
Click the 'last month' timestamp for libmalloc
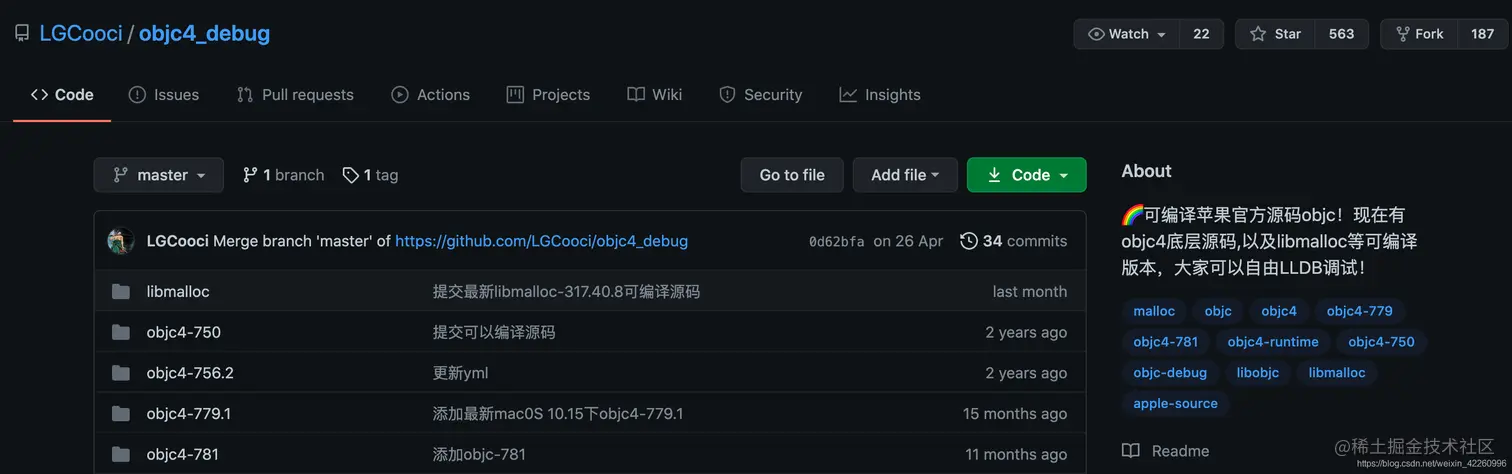(1030, 292)
